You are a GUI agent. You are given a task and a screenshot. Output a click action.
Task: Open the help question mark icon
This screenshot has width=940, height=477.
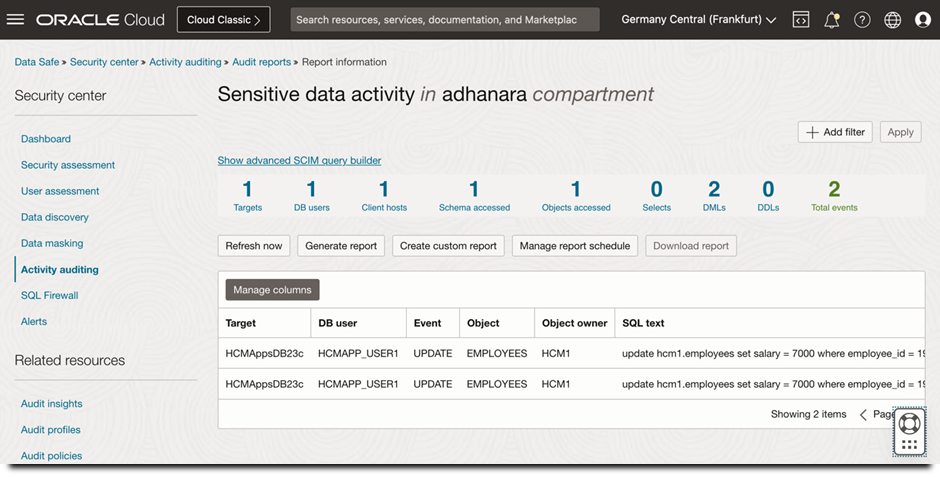862,20
